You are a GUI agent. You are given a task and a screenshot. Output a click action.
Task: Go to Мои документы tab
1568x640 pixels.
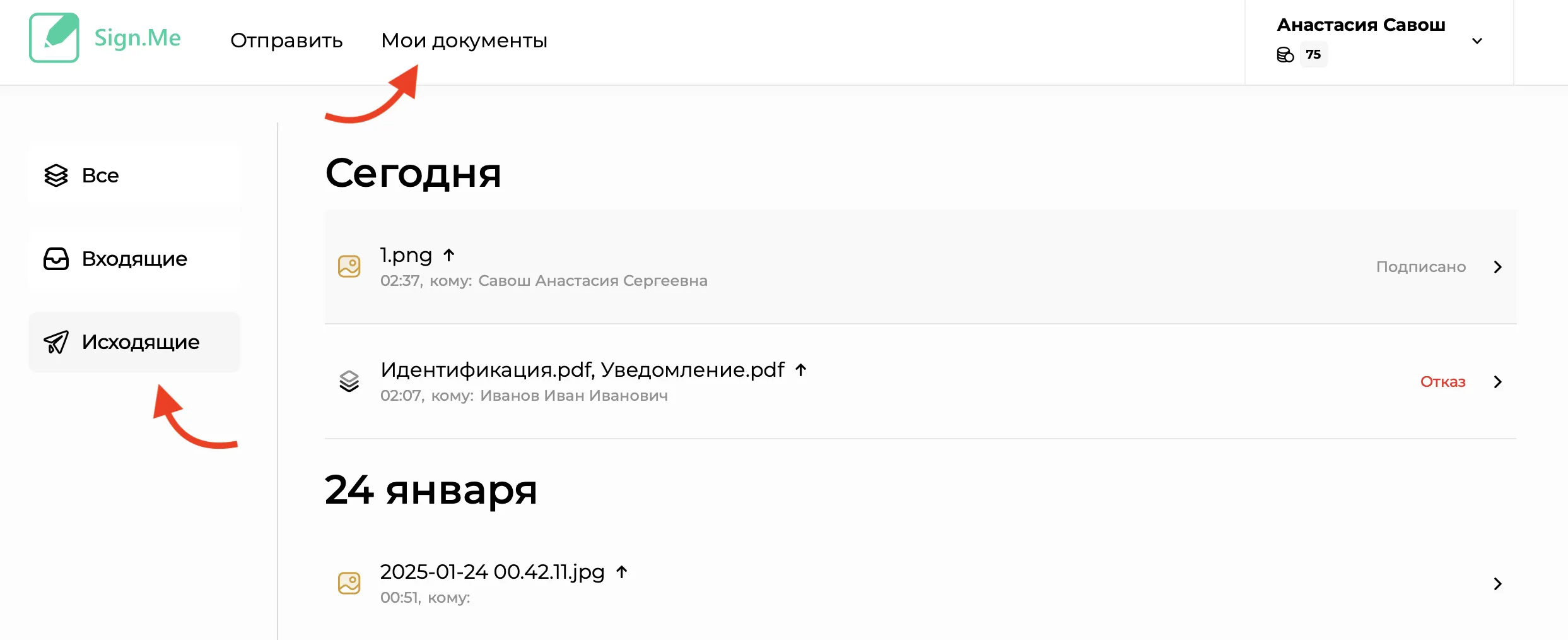click(464, 40)
